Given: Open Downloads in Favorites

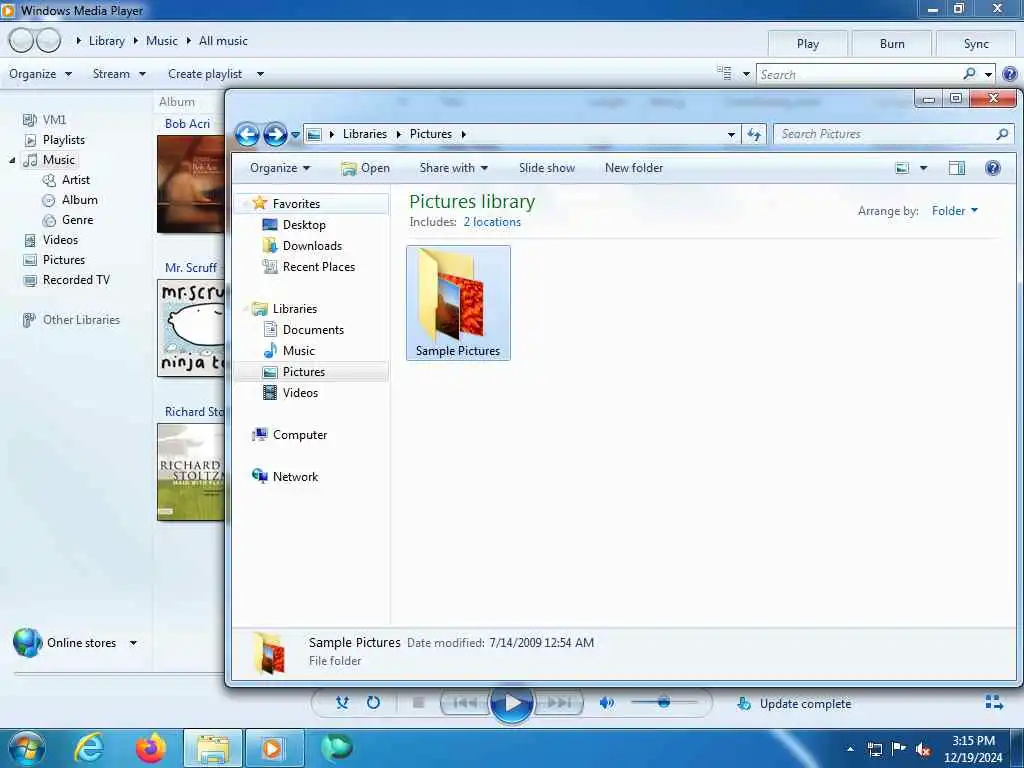Looking at the screenshot, I should (312, 246).
